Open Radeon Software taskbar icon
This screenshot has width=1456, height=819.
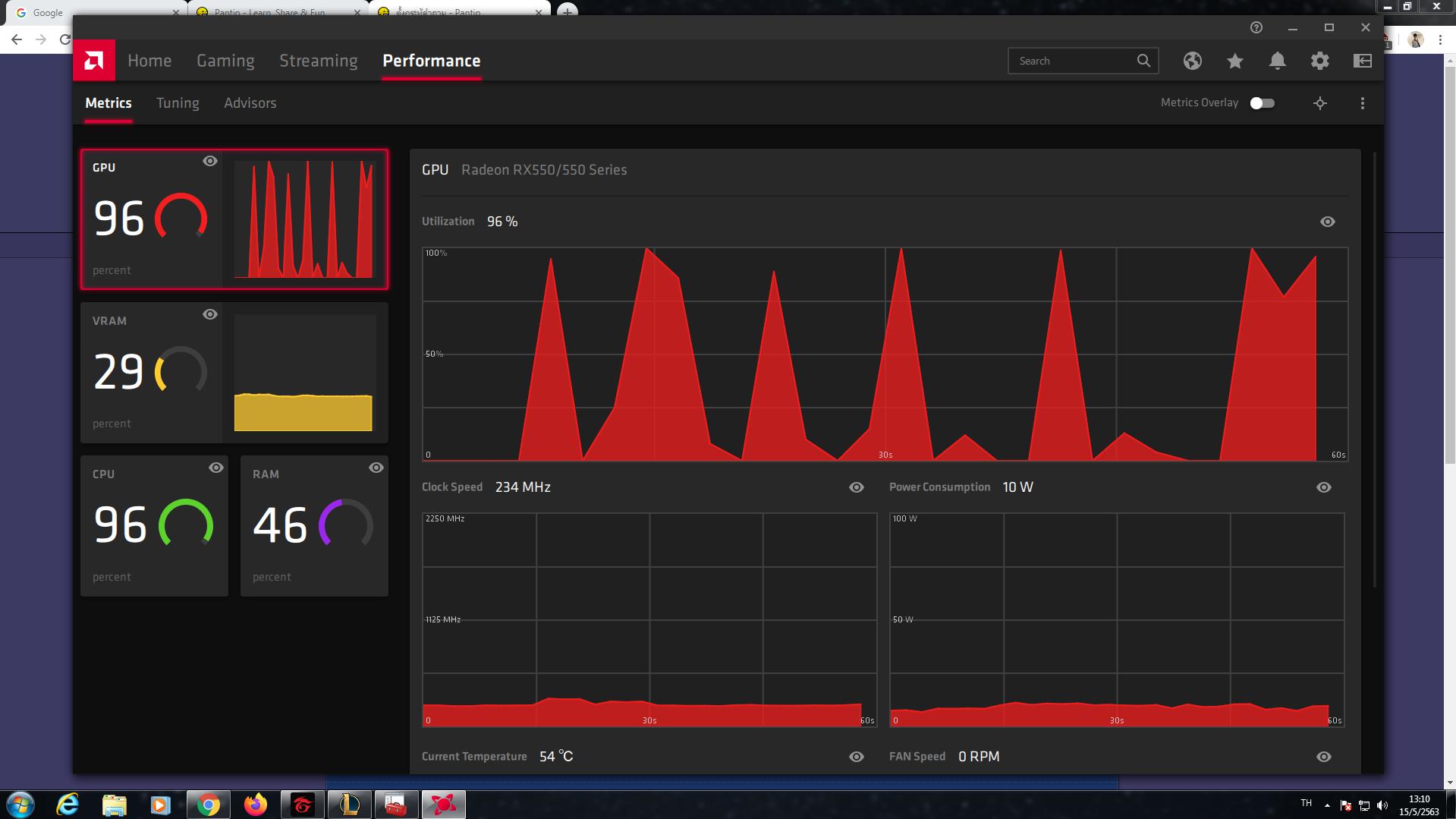coord(443,804)
